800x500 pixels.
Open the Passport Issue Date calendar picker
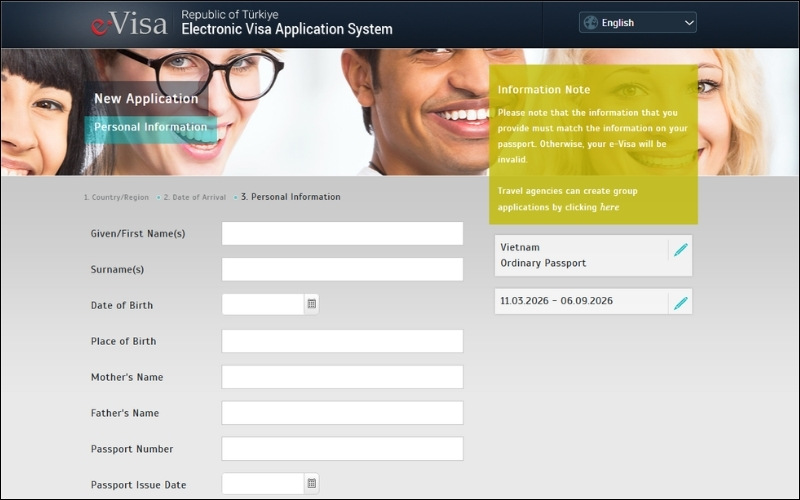point(311,484)
